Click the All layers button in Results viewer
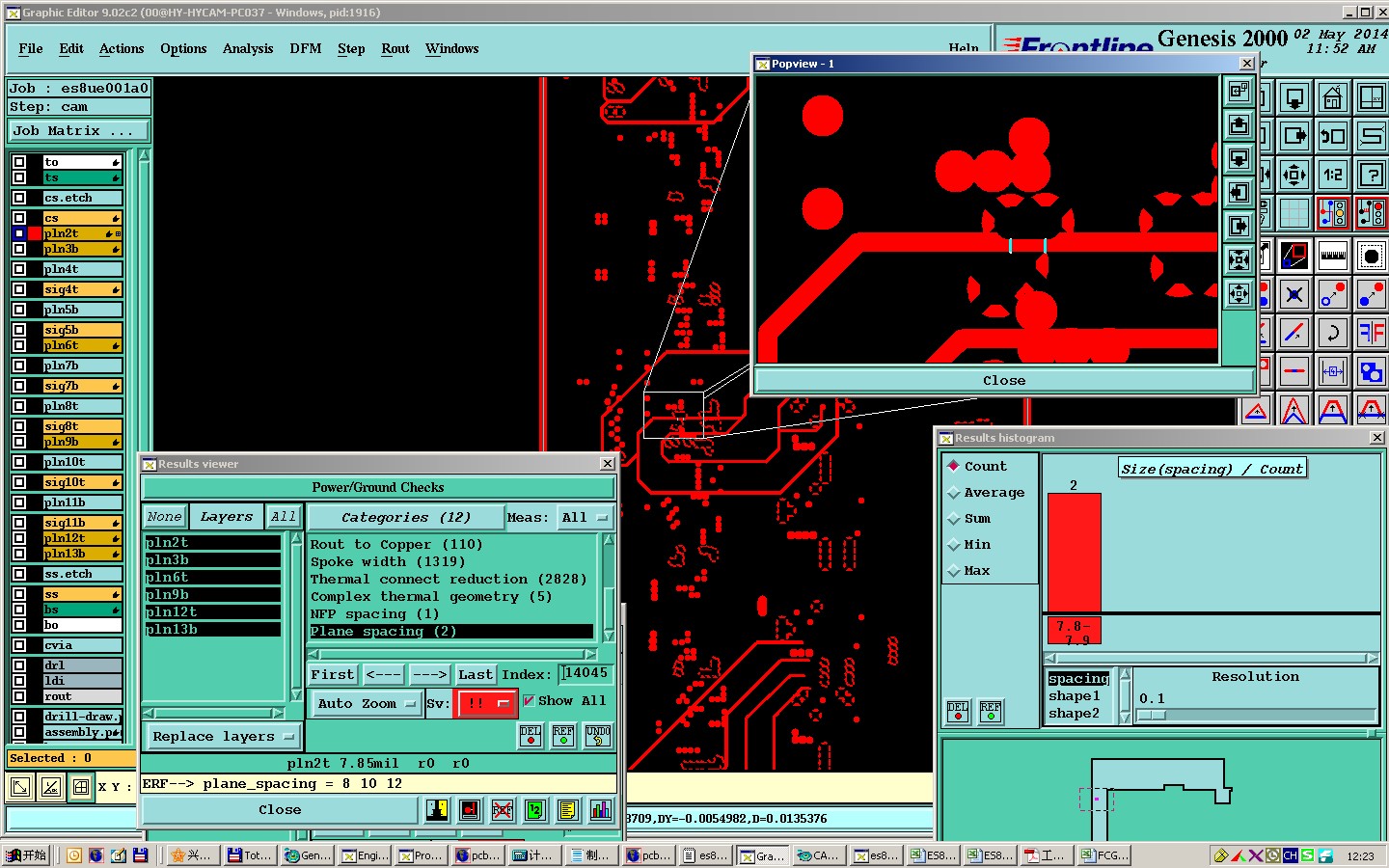Image resolution: width=1389 pixels, height=868 pixels. [284, 517]
